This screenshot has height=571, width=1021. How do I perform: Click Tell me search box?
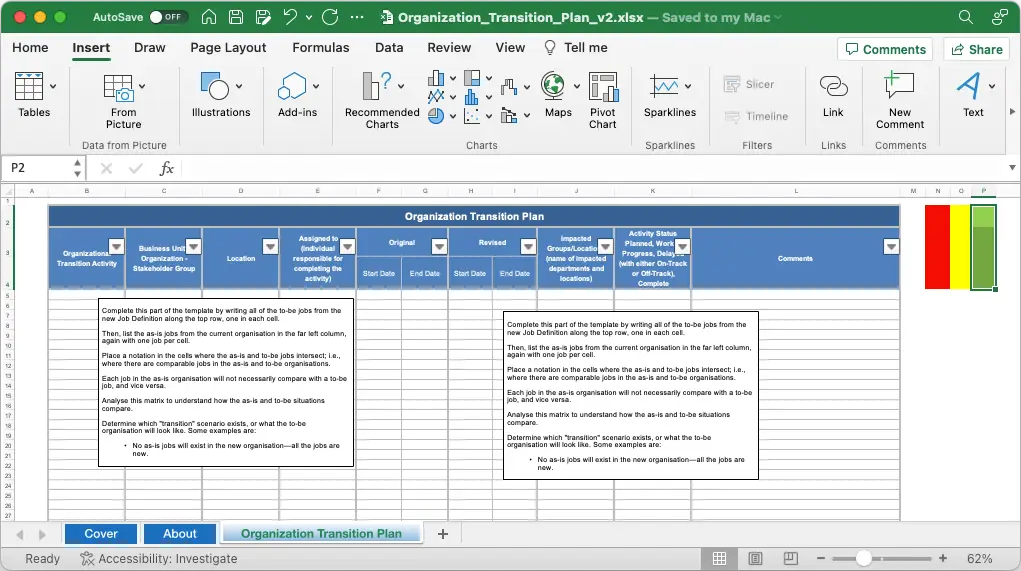[x=576, y=48]
